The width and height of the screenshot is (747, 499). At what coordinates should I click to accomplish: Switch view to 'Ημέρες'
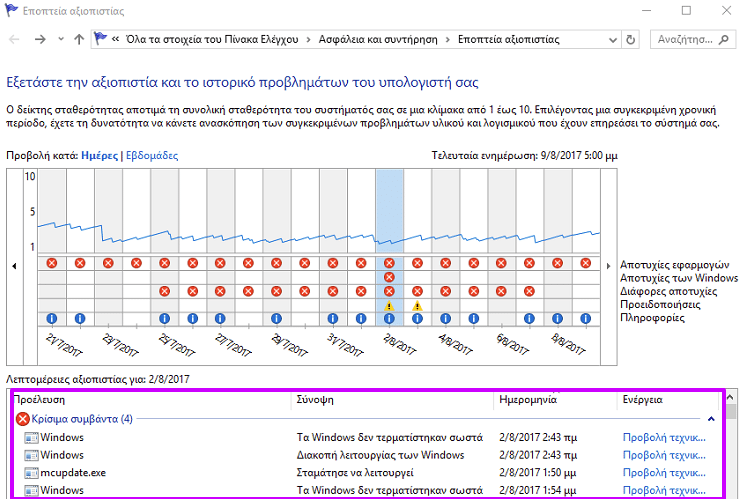pyautogui.click(x=99, y=155)
